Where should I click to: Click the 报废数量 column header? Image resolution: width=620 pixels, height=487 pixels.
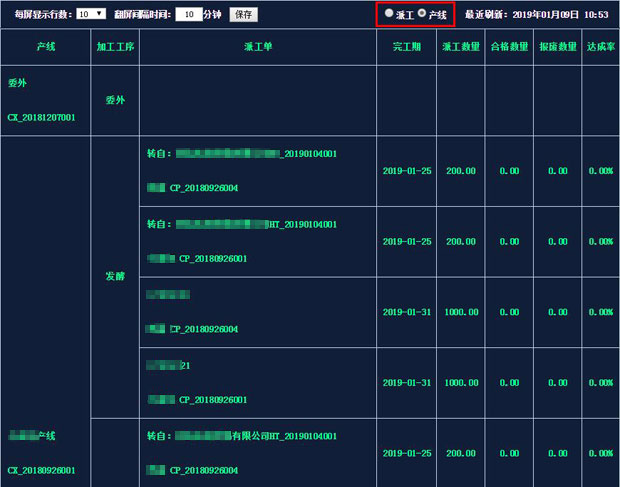tap(558, 47)
